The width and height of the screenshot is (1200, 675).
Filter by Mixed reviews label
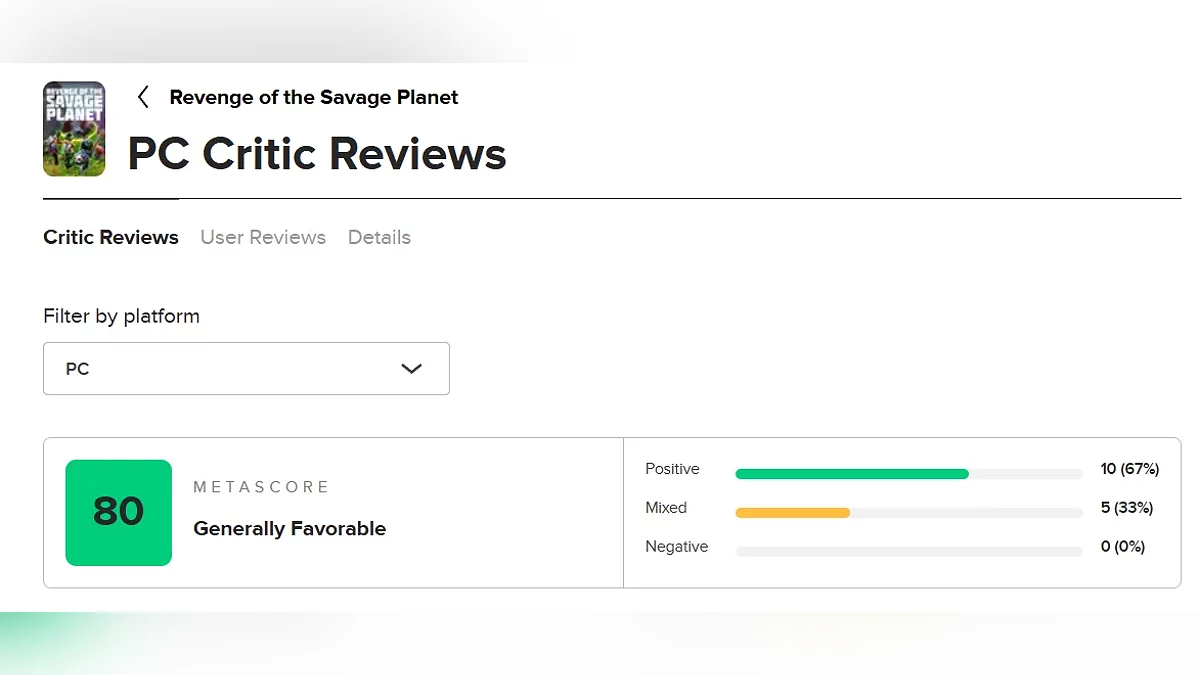coord(666,508)
